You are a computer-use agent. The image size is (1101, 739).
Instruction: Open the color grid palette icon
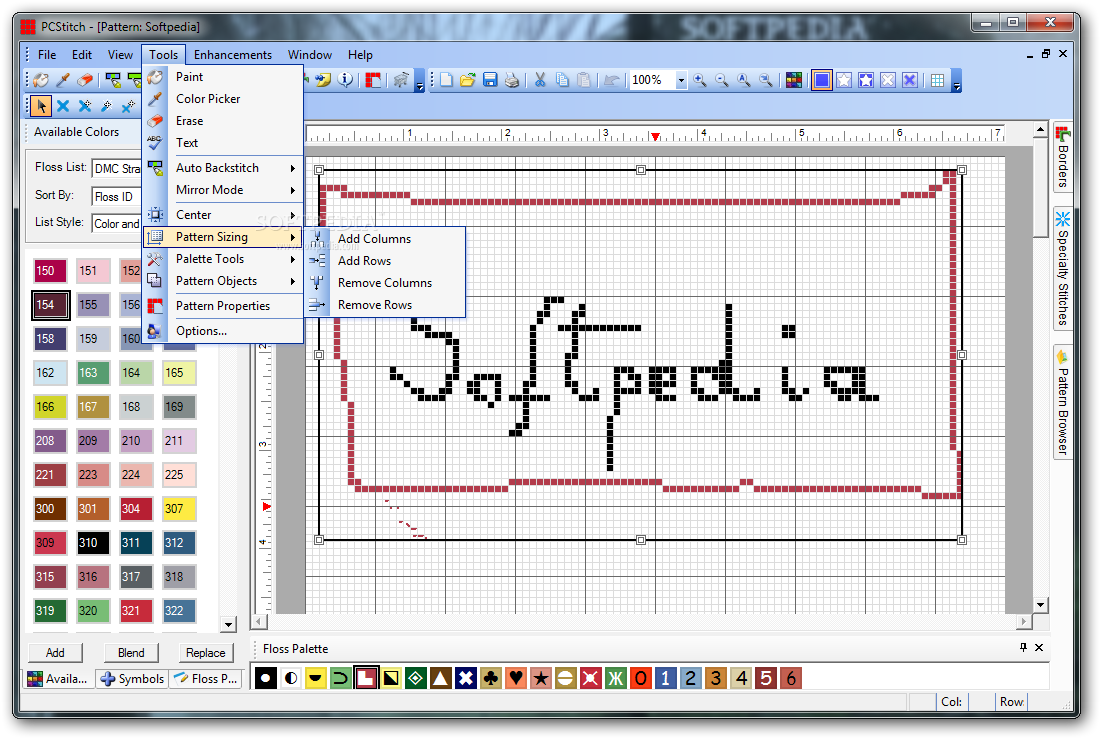coord(793,80)
